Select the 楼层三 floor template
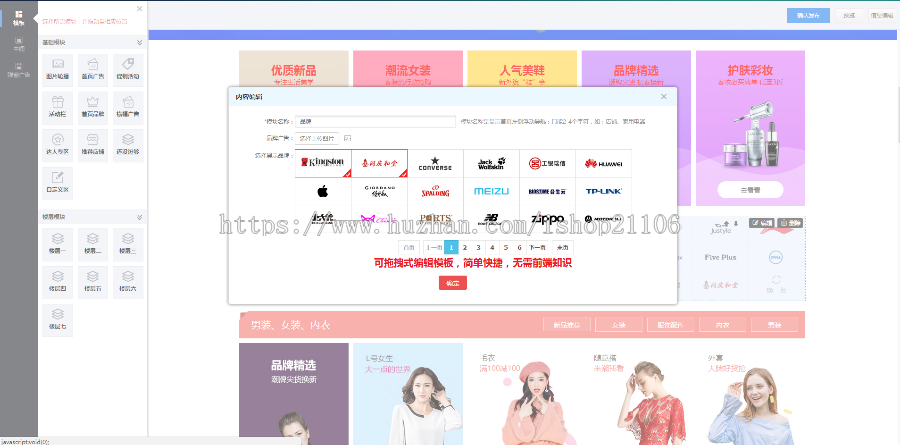 [128, 244]
